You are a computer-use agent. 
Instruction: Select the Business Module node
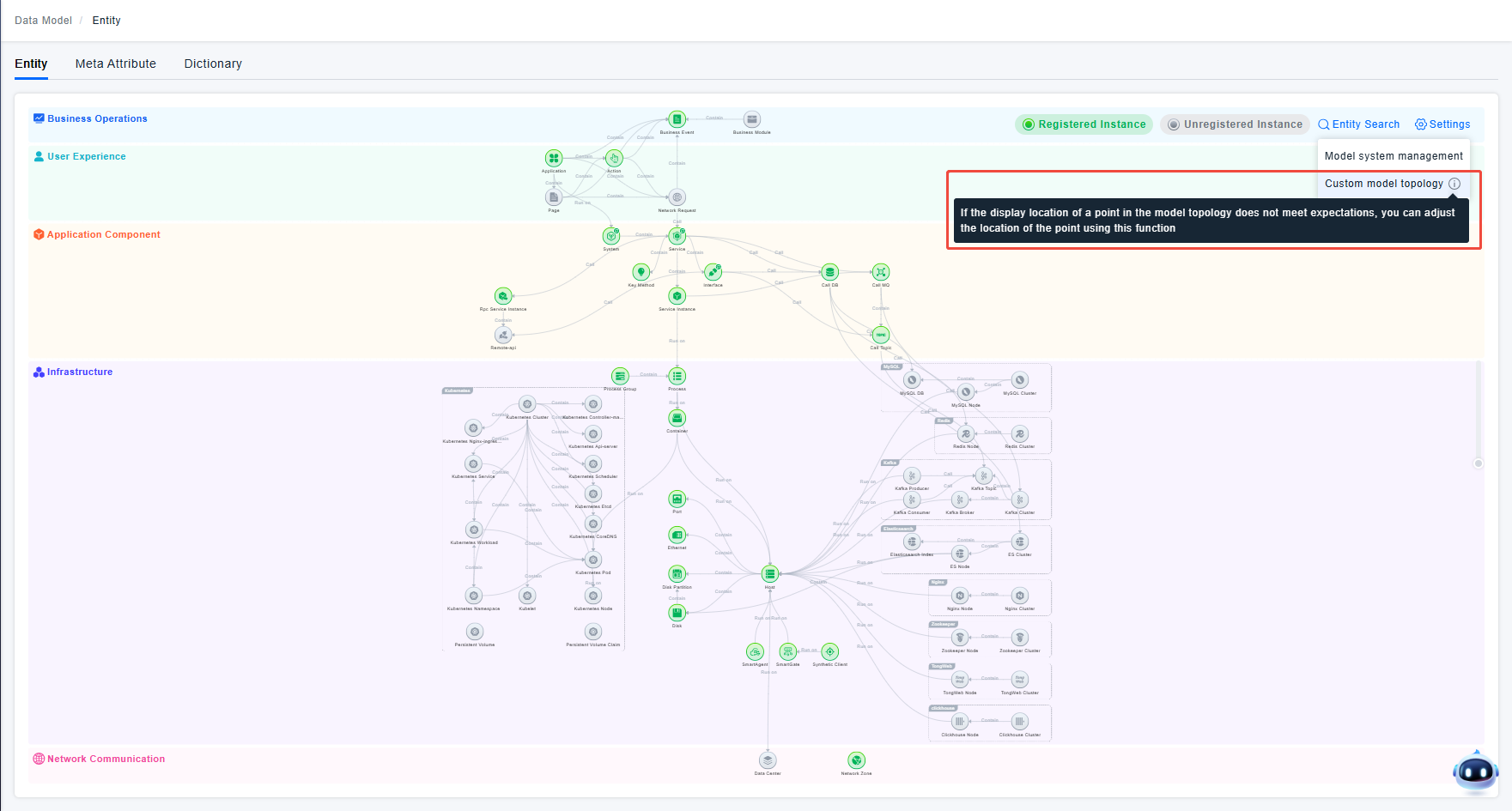[751, 119]
